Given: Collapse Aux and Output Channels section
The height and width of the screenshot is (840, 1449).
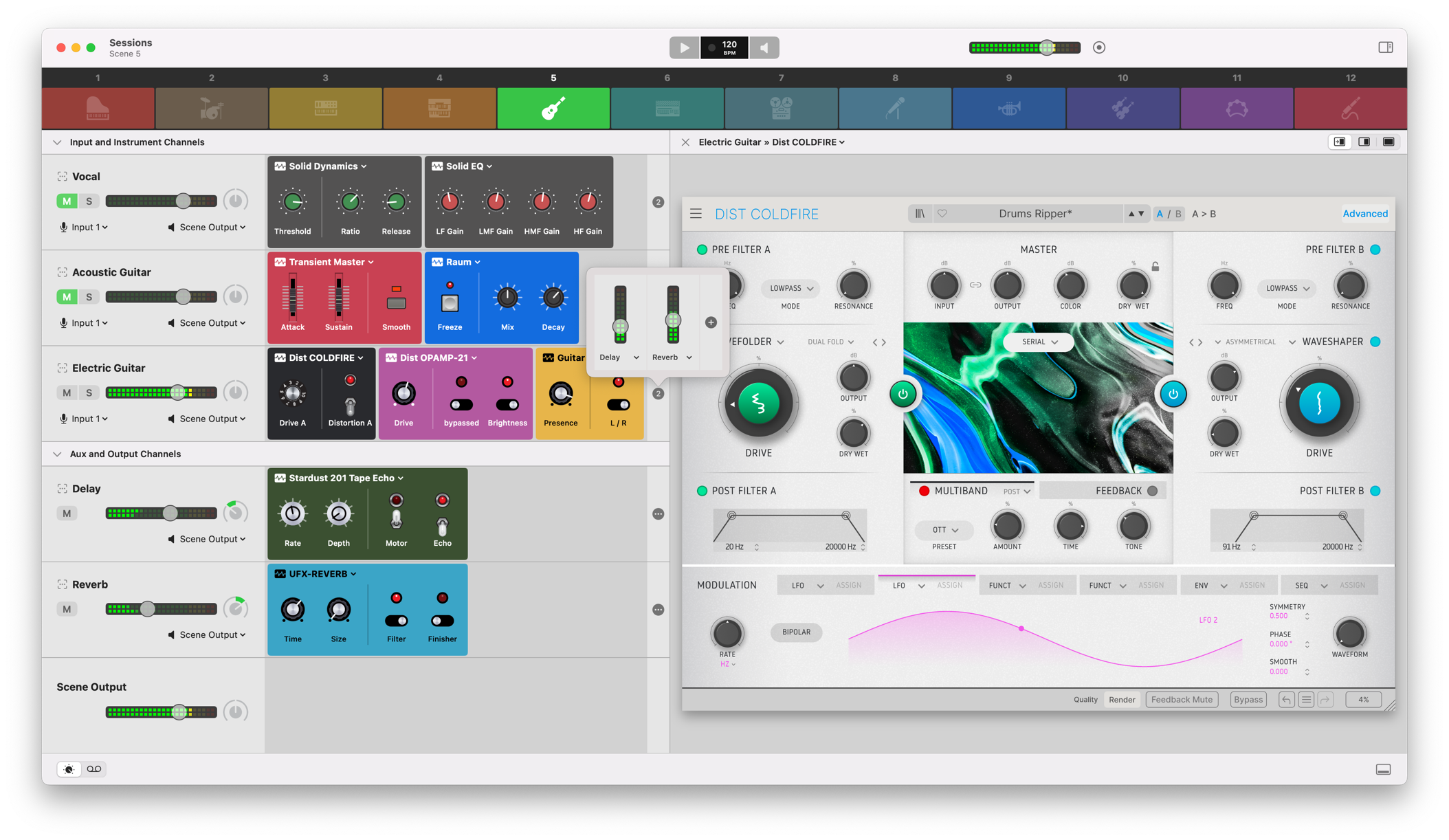Looking at the screenshot, I should point(57,454).
